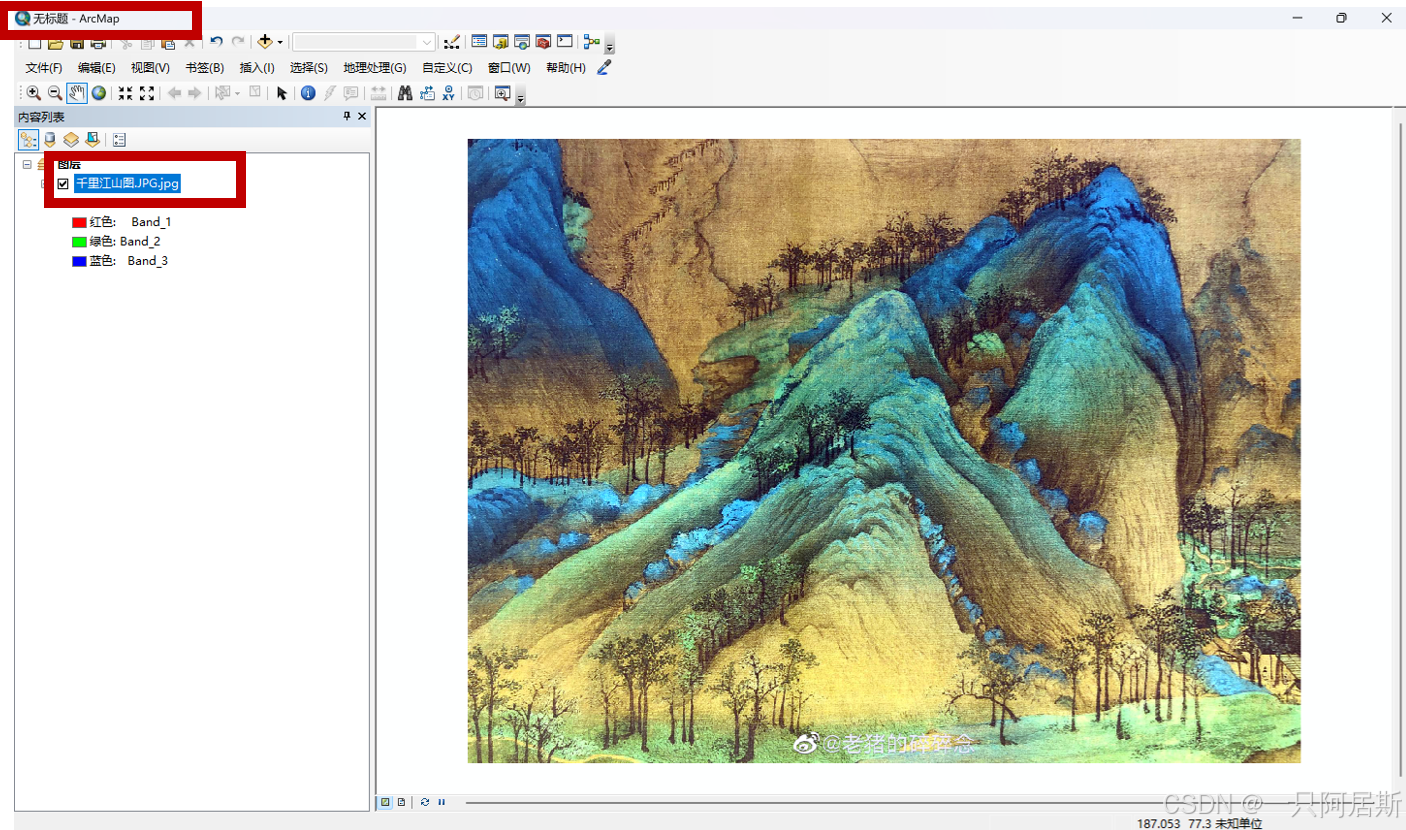
Task: Select the Zoom In tool
Action: (33, 93)
